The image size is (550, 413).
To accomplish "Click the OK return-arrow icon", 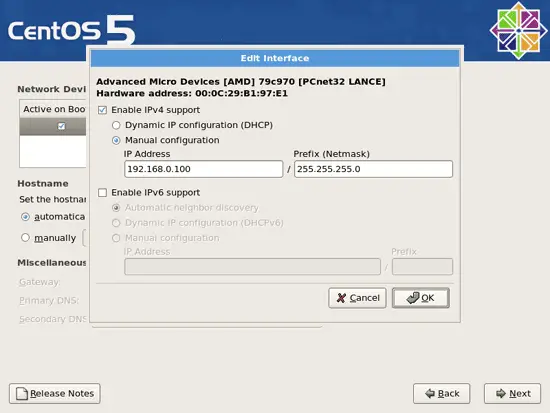I will click(x=413, y=298).
